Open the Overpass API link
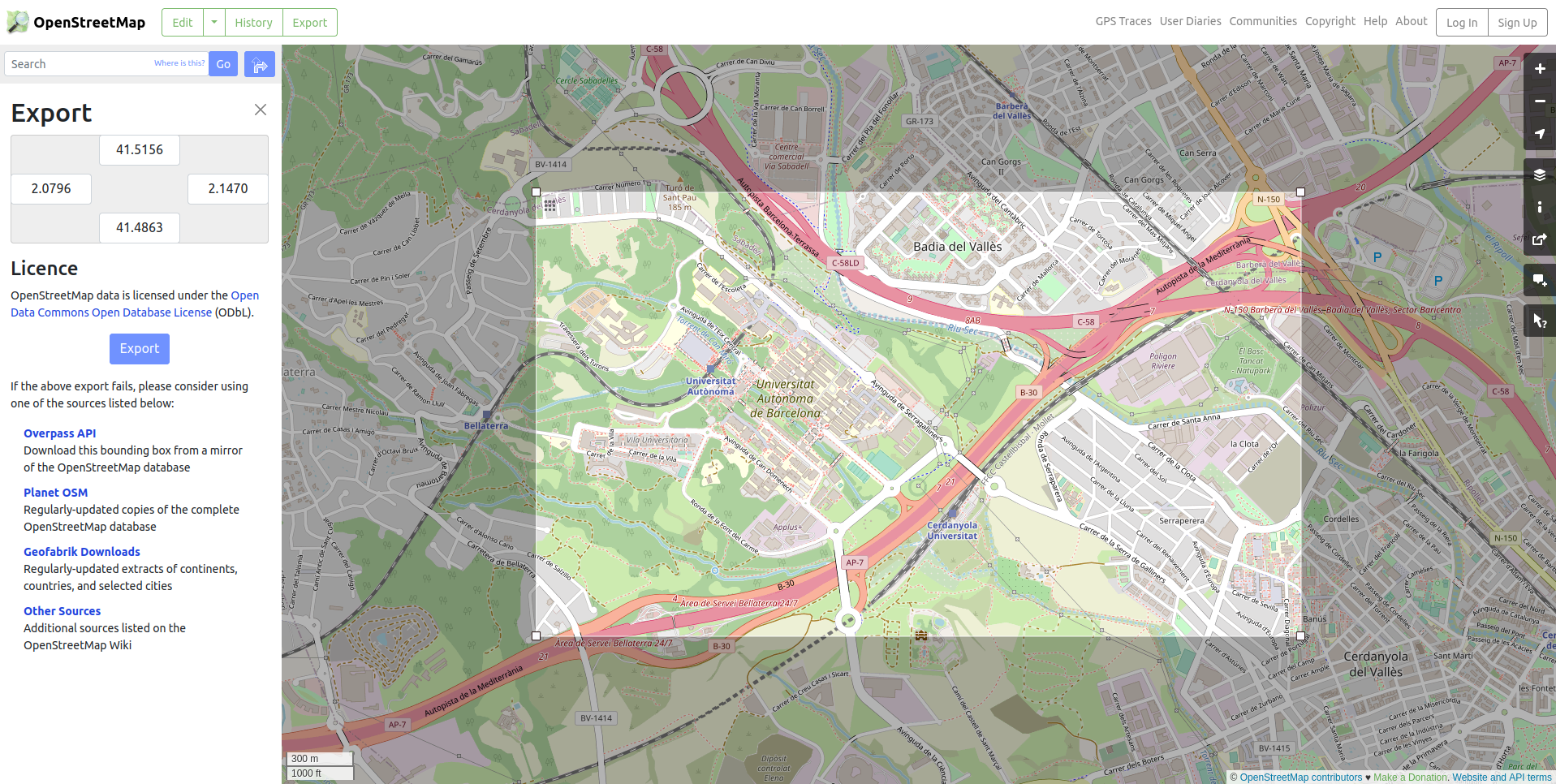The height and width of the screenshot is (784, 1556). [59, 433]
